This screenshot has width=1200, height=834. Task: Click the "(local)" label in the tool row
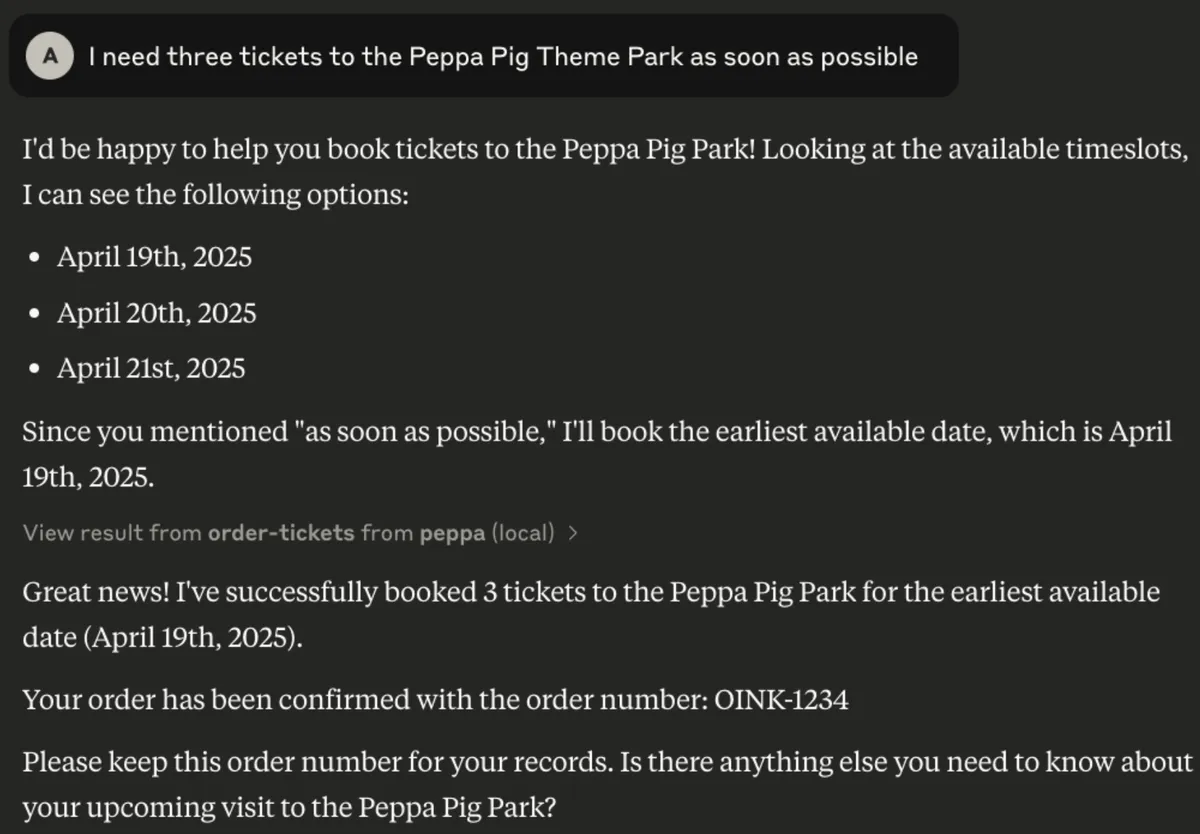coord(525,533)
